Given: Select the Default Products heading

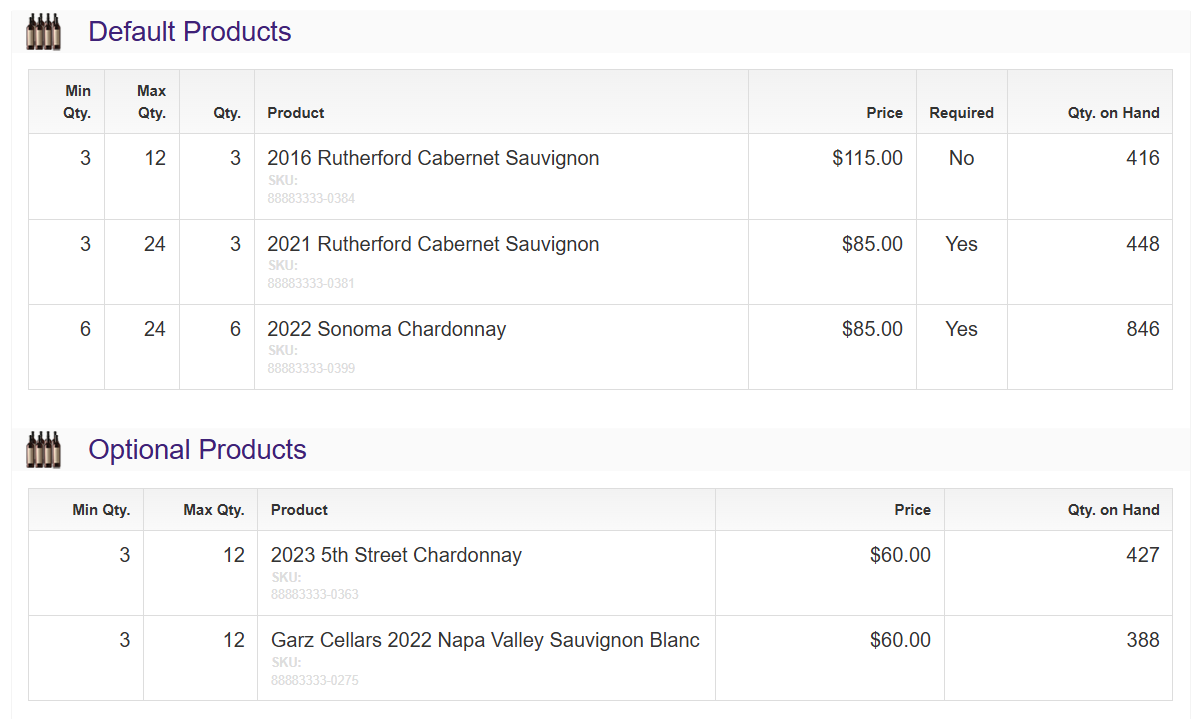Looking at the screenshot, I should pos(190,32).
